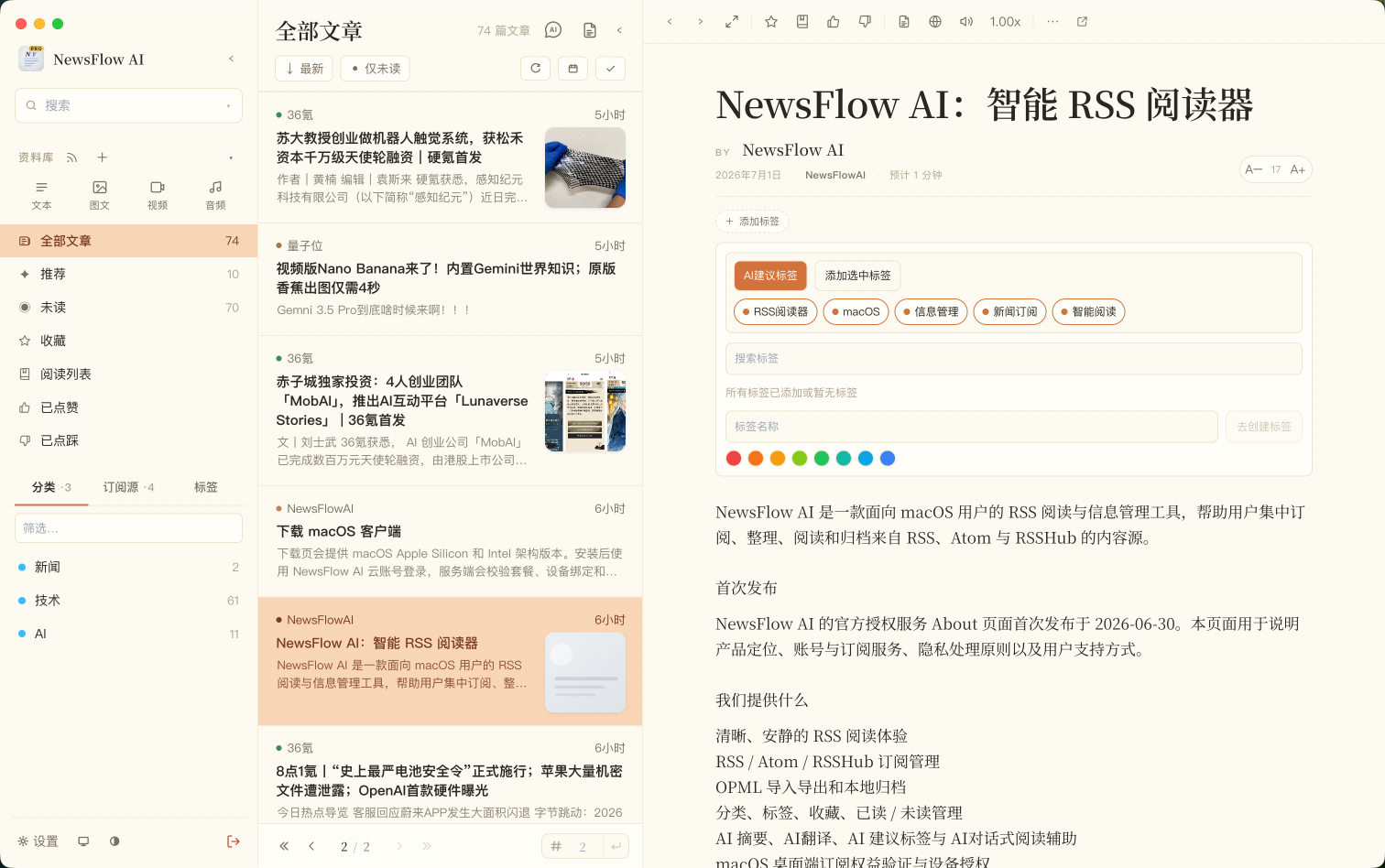Screen dimensions: 1385x868
Task: Select the RSS阅读器 suggested tag
Action: coord(775,312)
